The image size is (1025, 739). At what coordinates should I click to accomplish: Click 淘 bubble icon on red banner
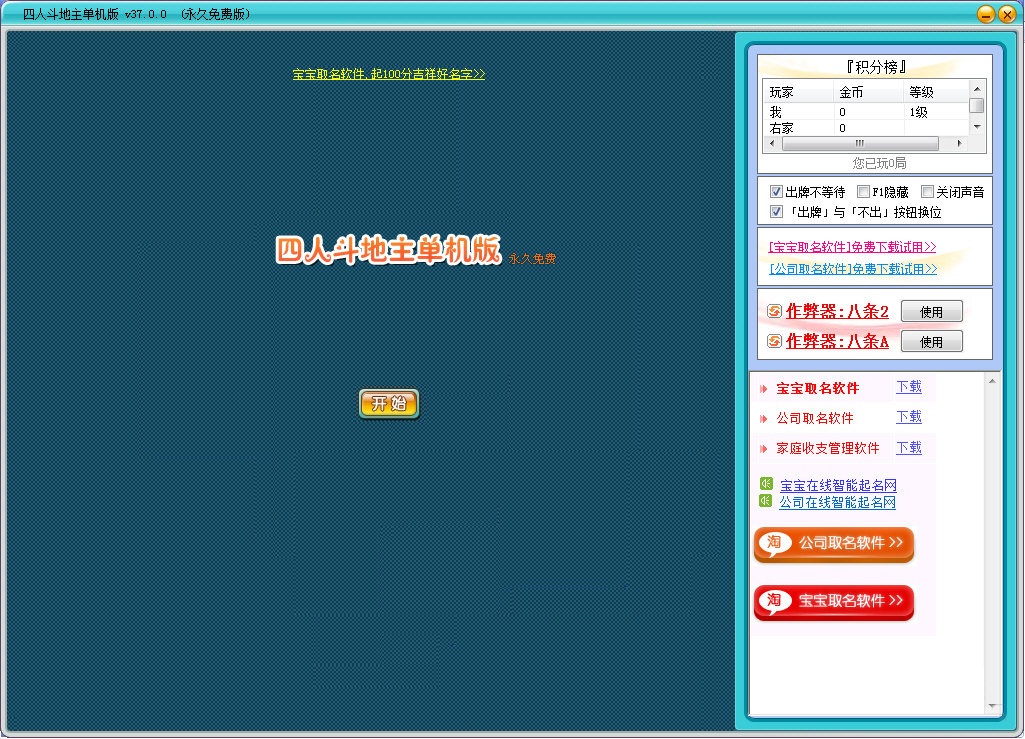[775, 600]
